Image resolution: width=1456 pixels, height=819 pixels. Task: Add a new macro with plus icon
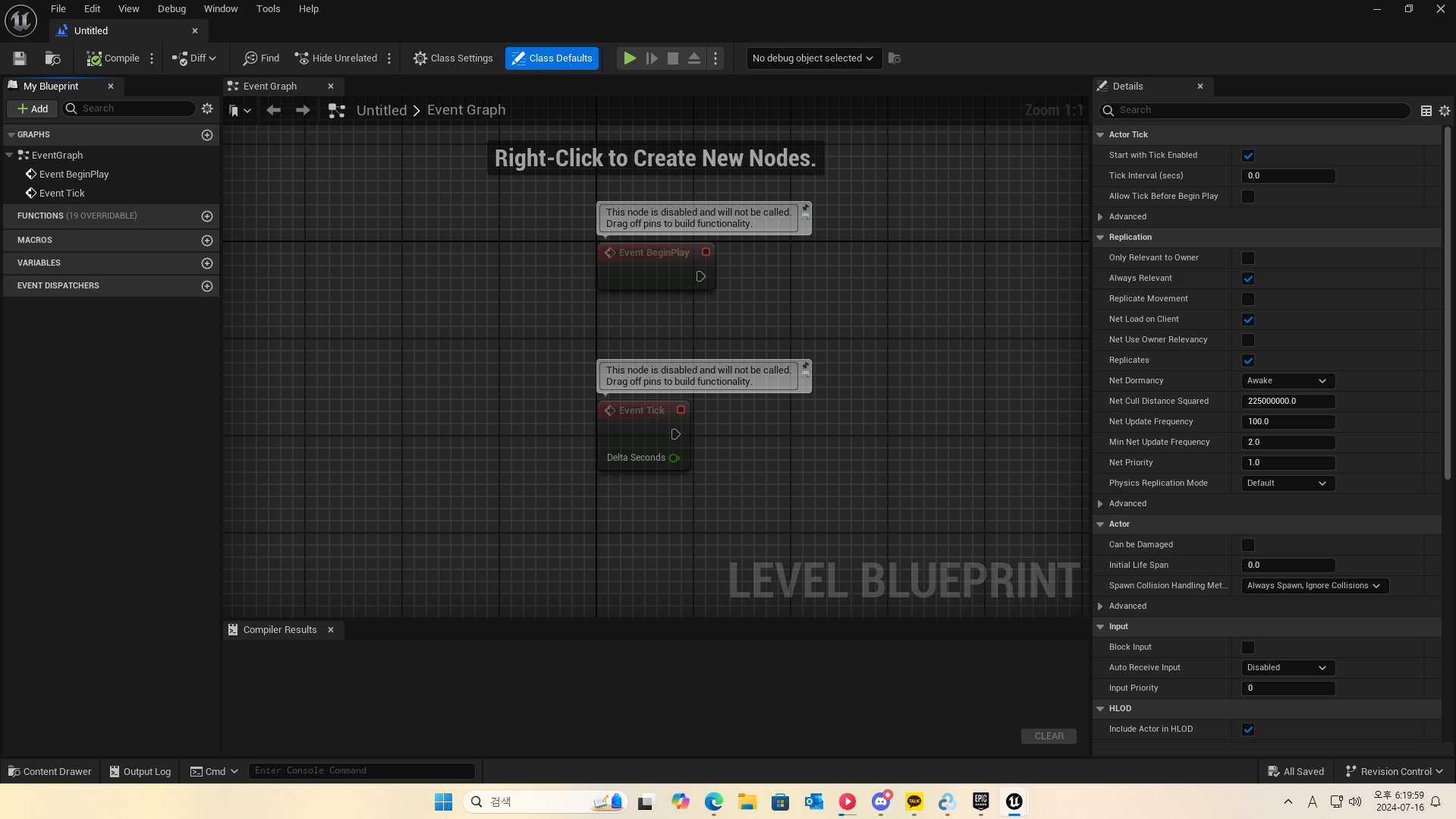click(206, 241)
